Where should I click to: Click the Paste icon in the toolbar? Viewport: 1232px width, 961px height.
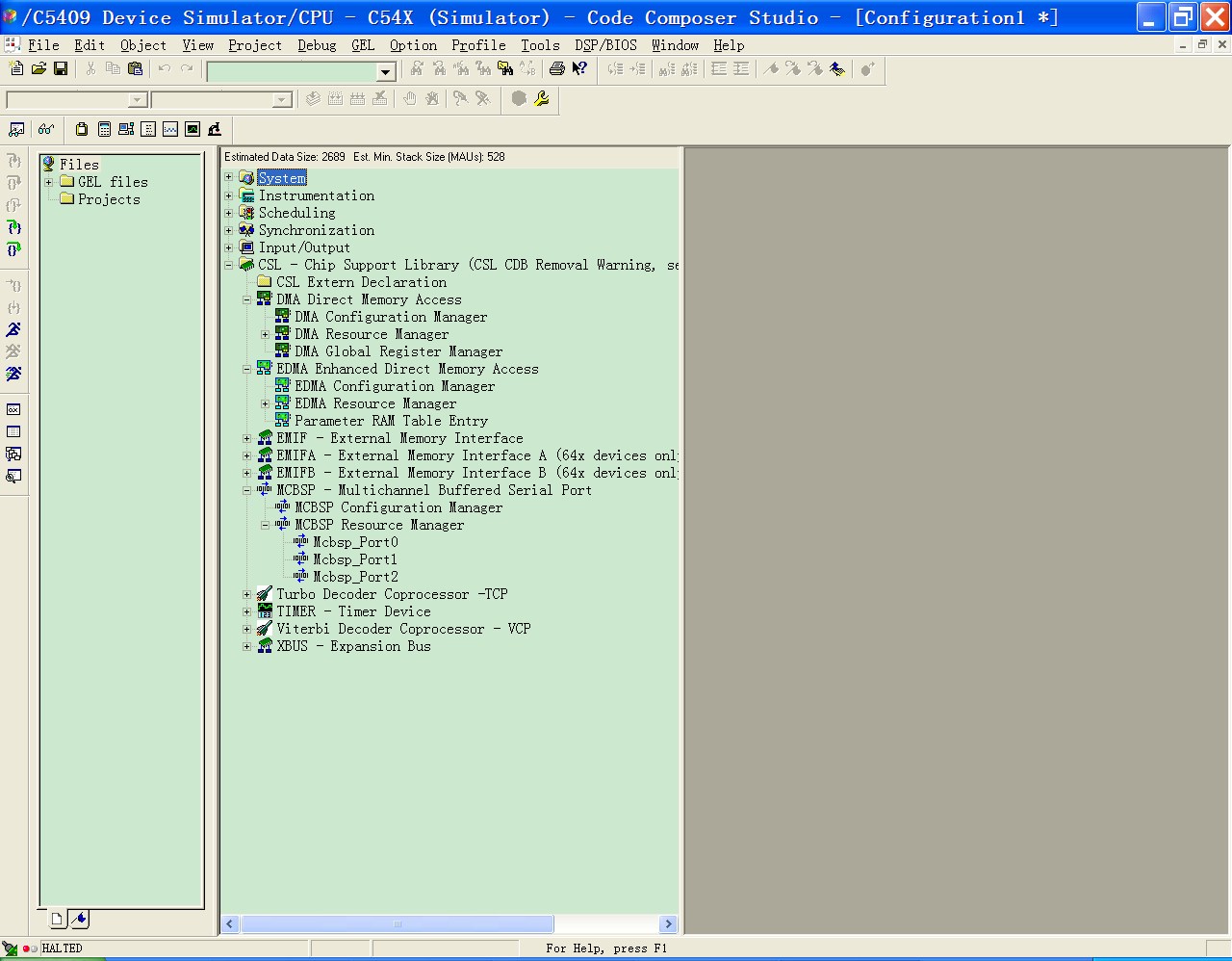coord(135,68)
